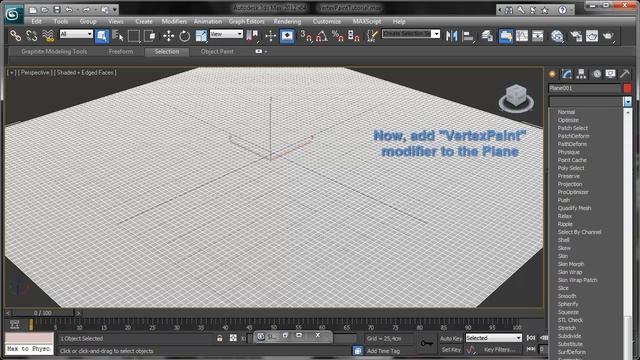The width and height of the screenshot is (640, 360).
Task: Open the MAXScript menu
Action: click(367, 21)
